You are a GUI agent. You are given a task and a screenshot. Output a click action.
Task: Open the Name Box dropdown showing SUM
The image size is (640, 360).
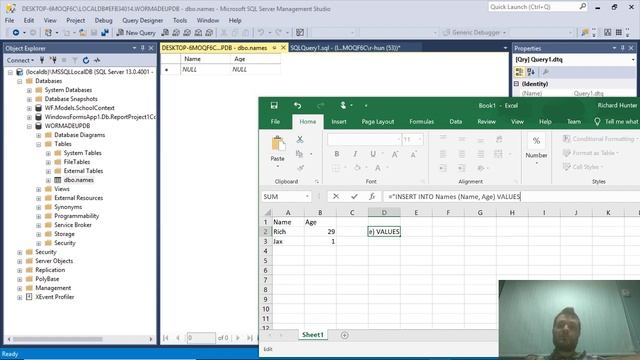pyautogui.click(x=307, y=197)
